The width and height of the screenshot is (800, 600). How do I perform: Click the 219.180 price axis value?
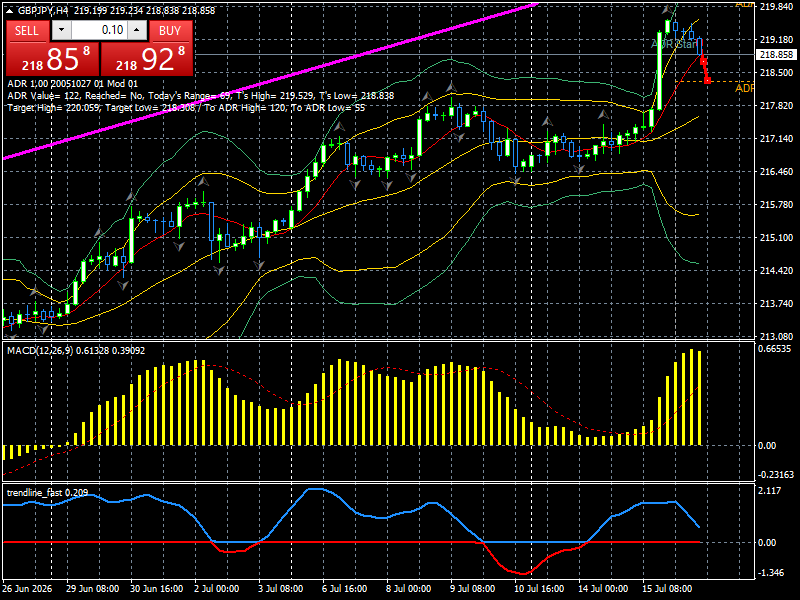pyautogui.click(x=777, y=40)
